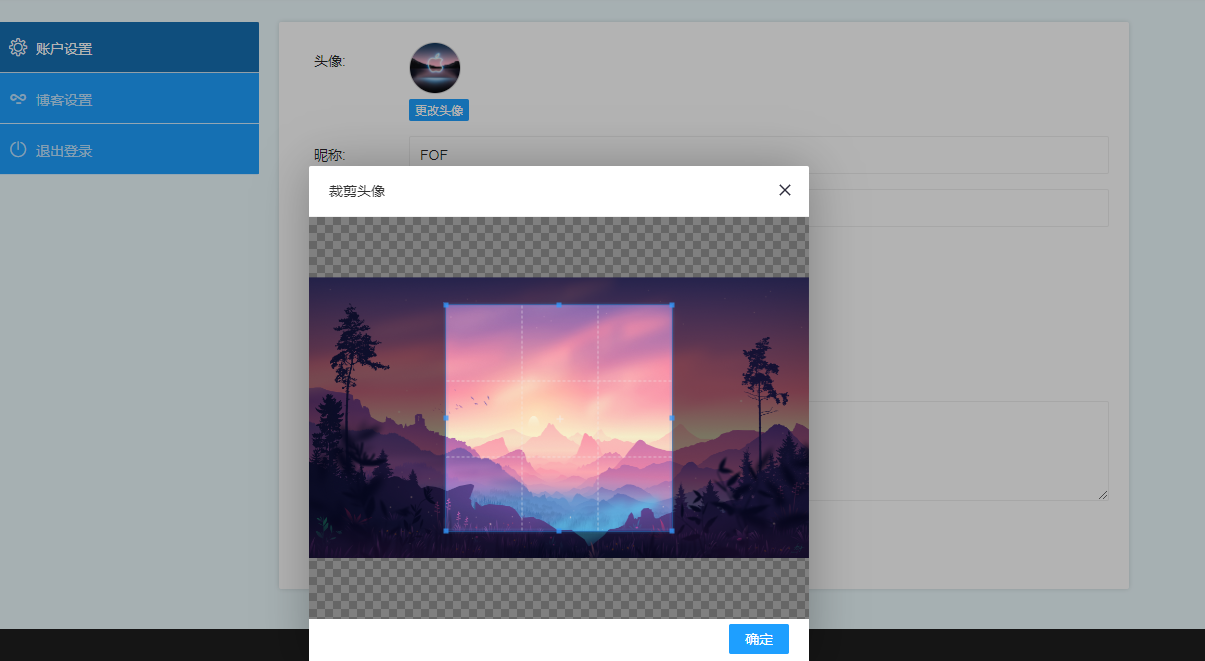This screenshot has width=1205, height=661.
Task: Focus the 昵称 input field containing FOF
Action: [759, 155]
